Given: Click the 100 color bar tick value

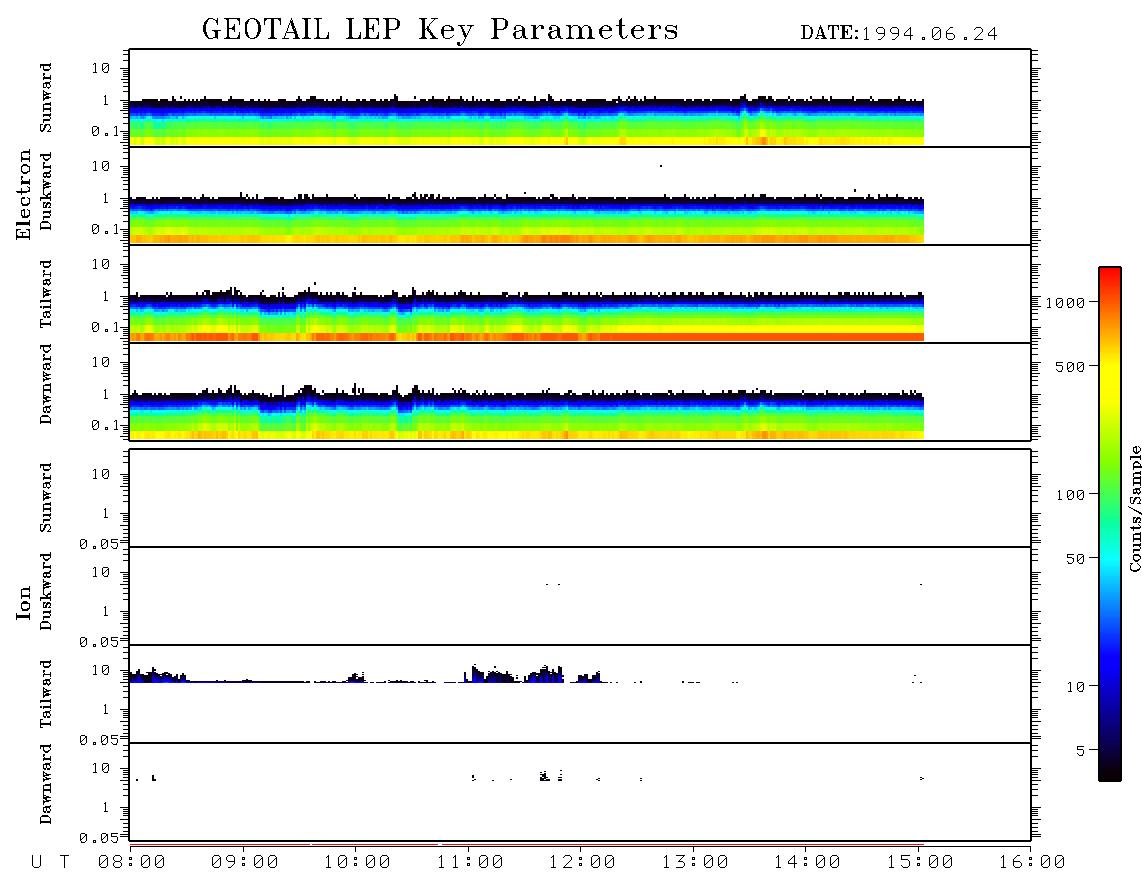Looking at the screenshot, I should (1070, 495).
